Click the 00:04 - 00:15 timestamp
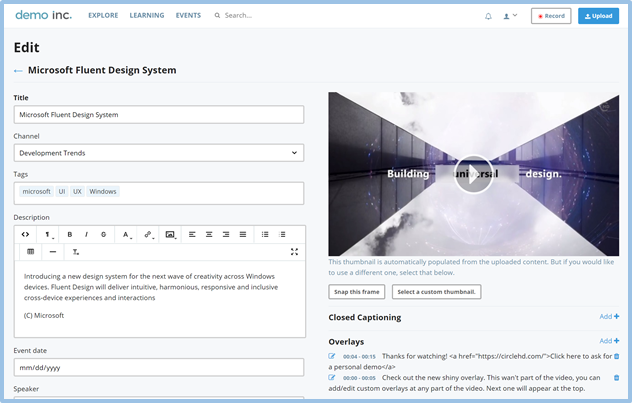 tap(359, 357)
